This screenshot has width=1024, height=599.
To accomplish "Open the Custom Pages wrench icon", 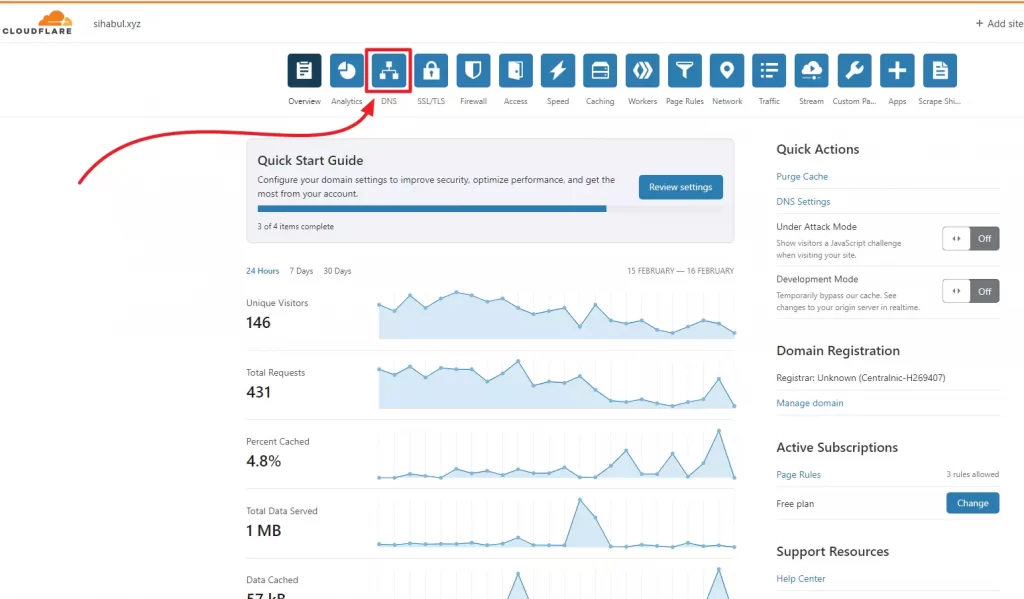I will point(854,71).
